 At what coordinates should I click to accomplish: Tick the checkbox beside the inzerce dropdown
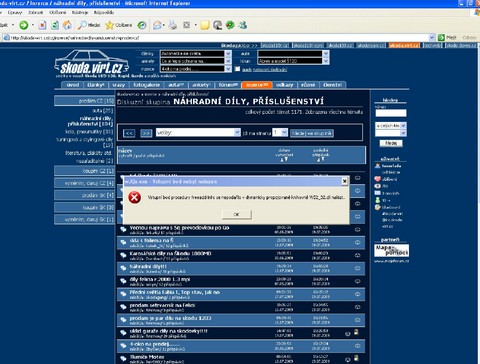tap(237, 69)
